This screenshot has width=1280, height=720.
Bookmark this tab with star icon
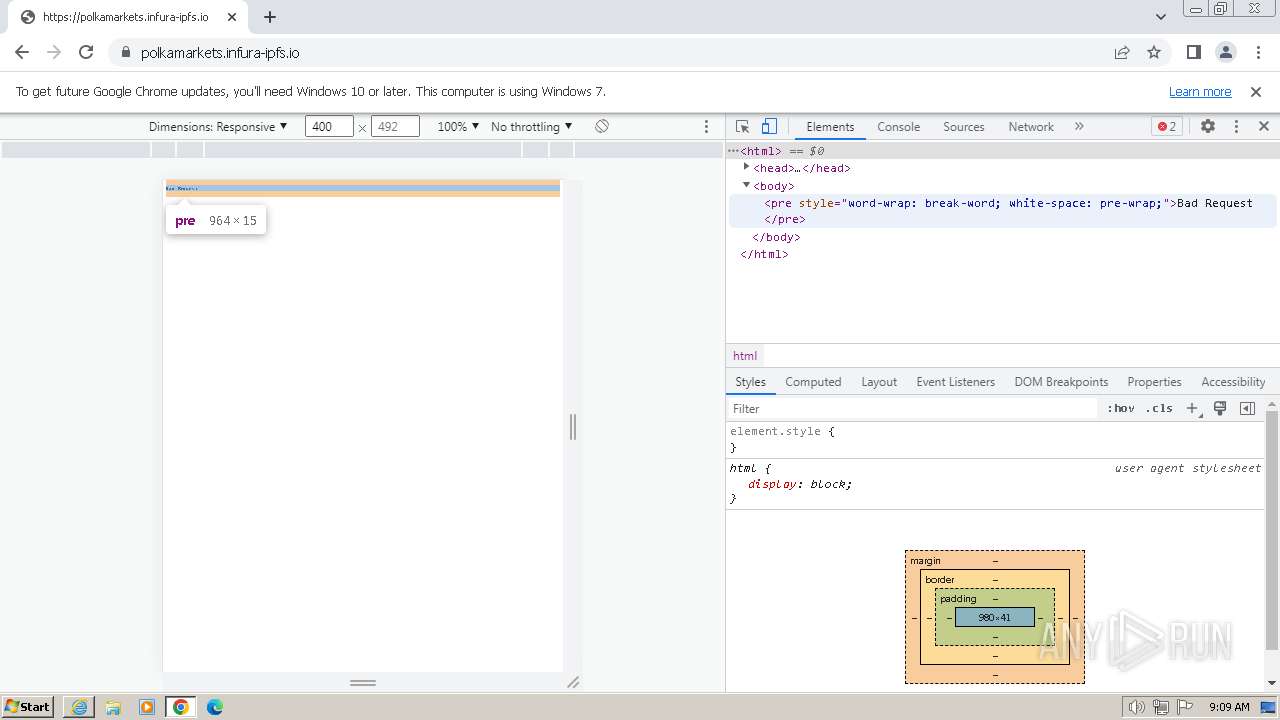pos(1154,52)
